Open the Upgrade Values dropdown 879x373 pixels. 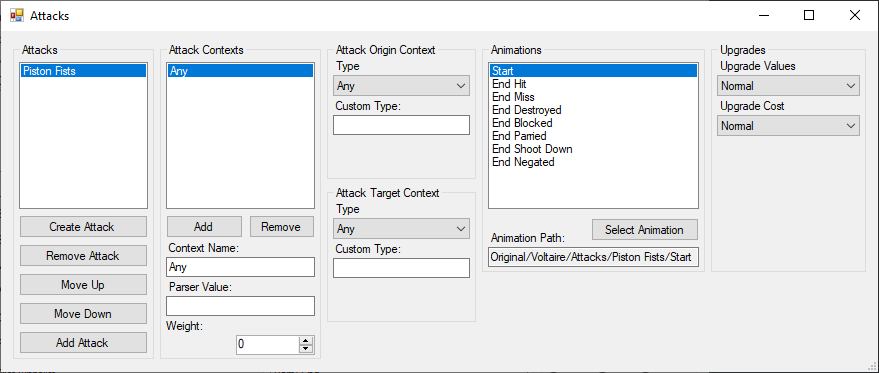click(788, 86)
